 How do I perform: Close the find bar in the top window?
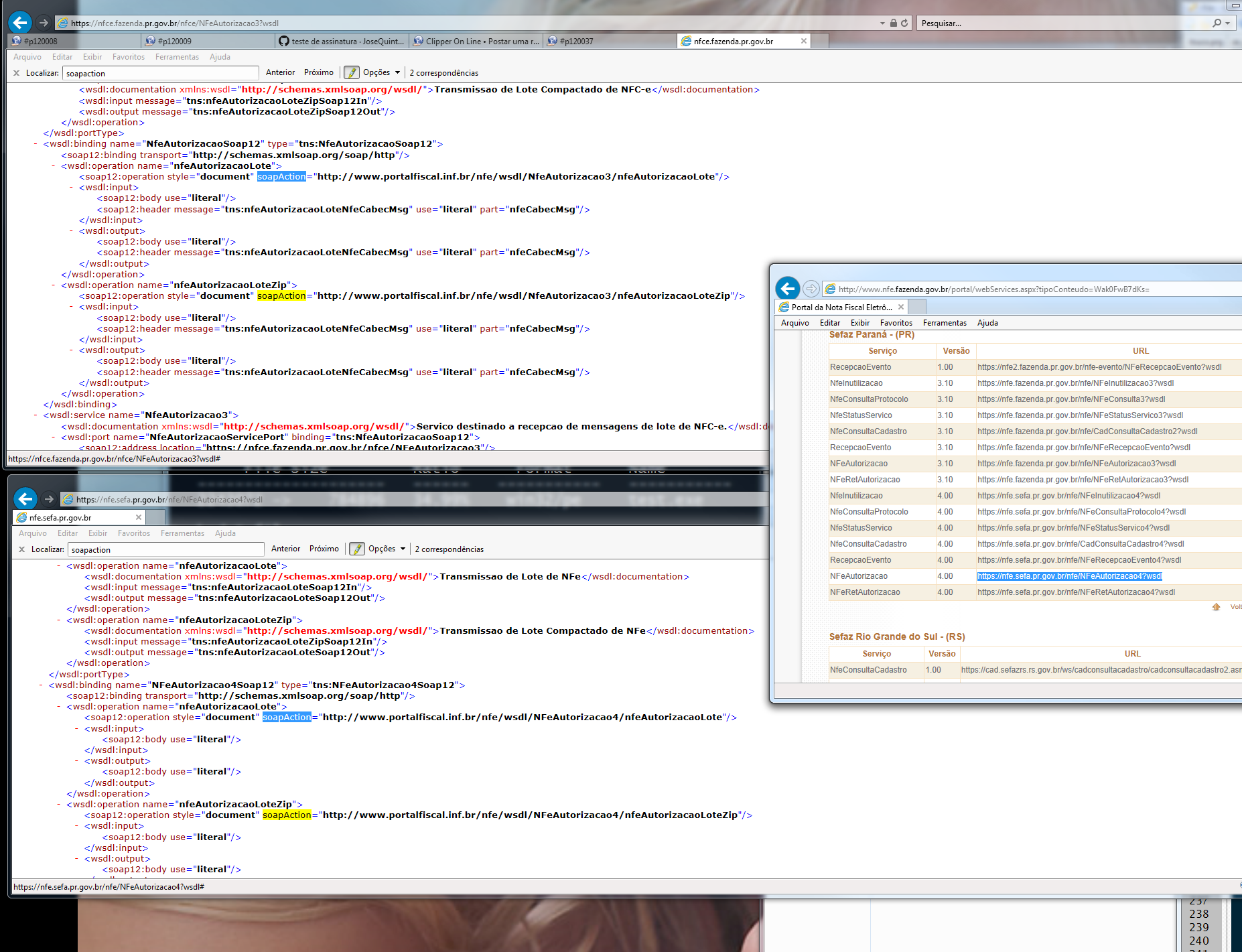[x=16, y=73]
